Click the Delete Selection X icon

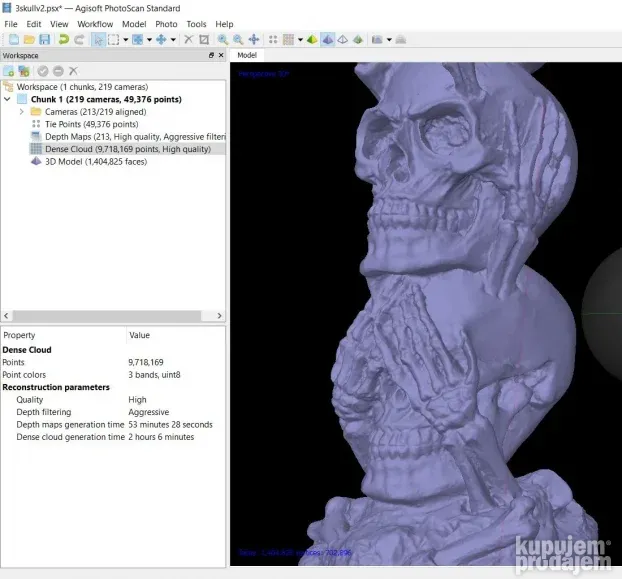point(189,40)
